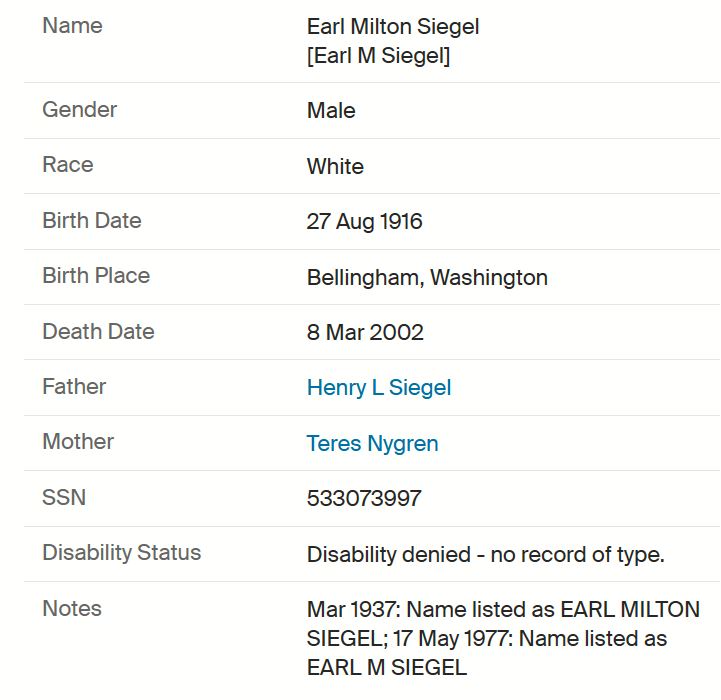Click the name Earl Milton Siegel
721x700 pixels.
pyautogui.click(x=393, y=26)
